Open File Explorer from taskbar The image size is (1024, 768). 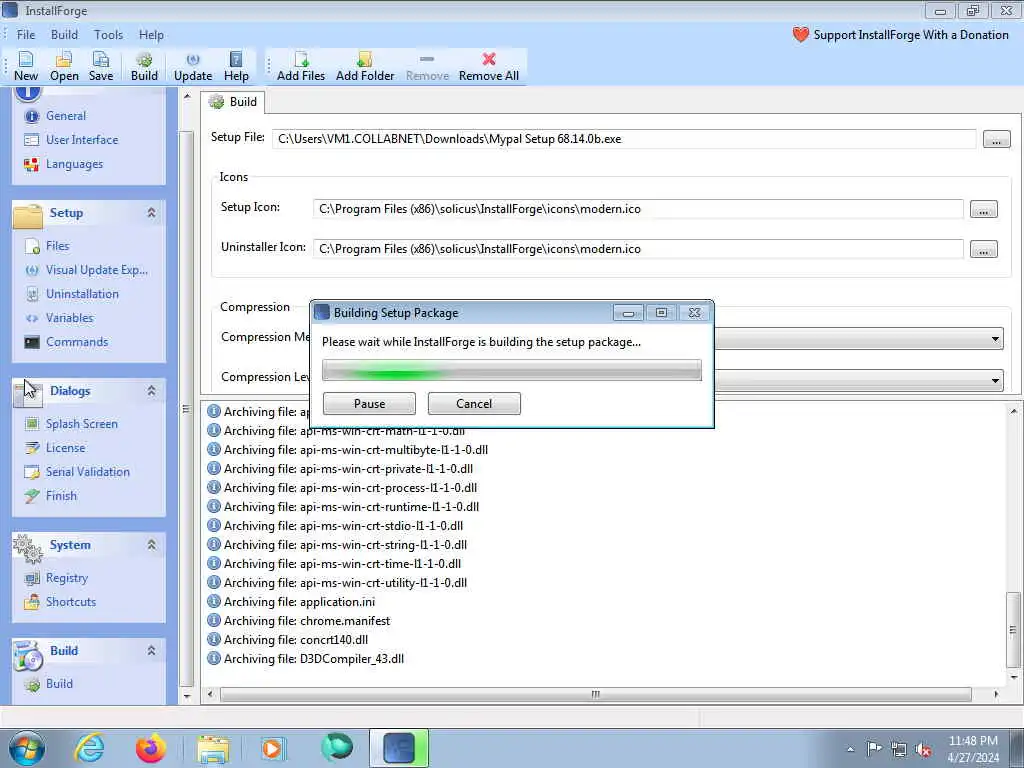(213, 748)
